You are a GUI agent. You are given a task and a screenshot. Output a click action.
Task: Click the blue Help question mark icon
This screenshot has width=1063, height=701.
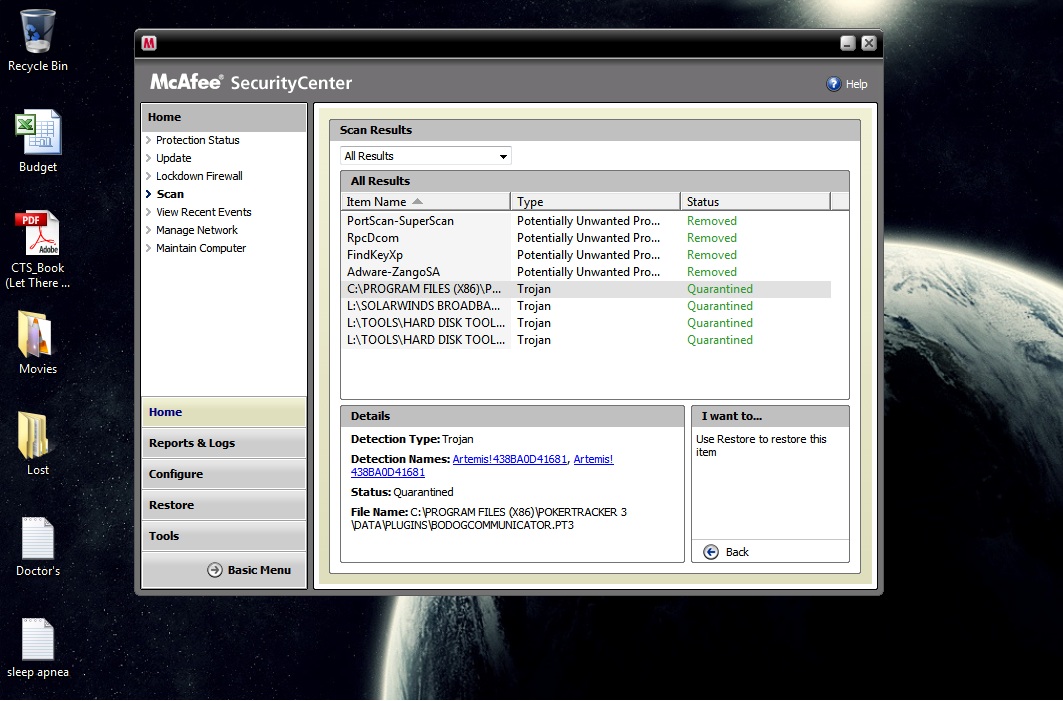tap(834, 84)
